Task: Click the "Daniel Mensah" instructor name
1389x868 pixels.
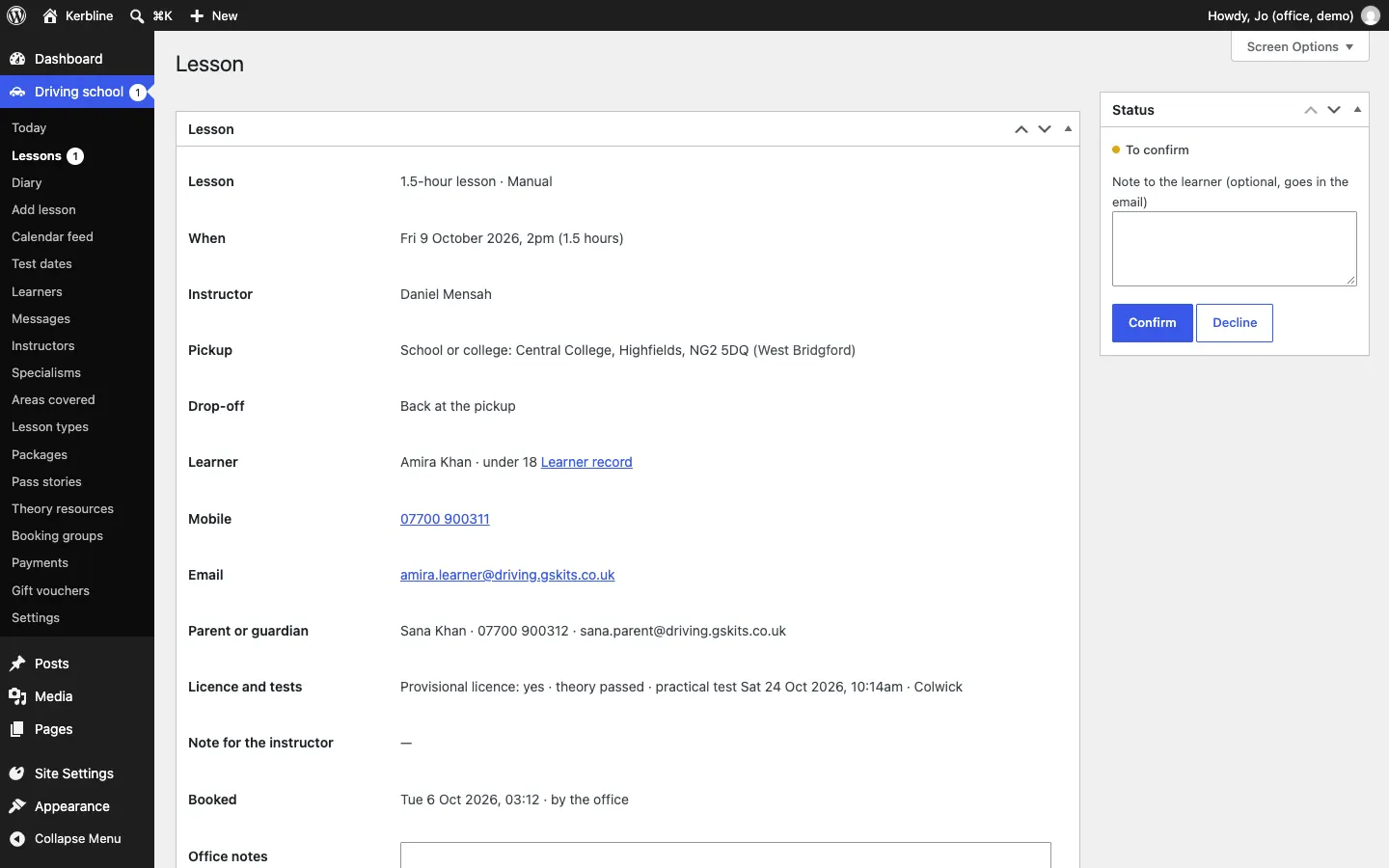Action: pos(446,295)
